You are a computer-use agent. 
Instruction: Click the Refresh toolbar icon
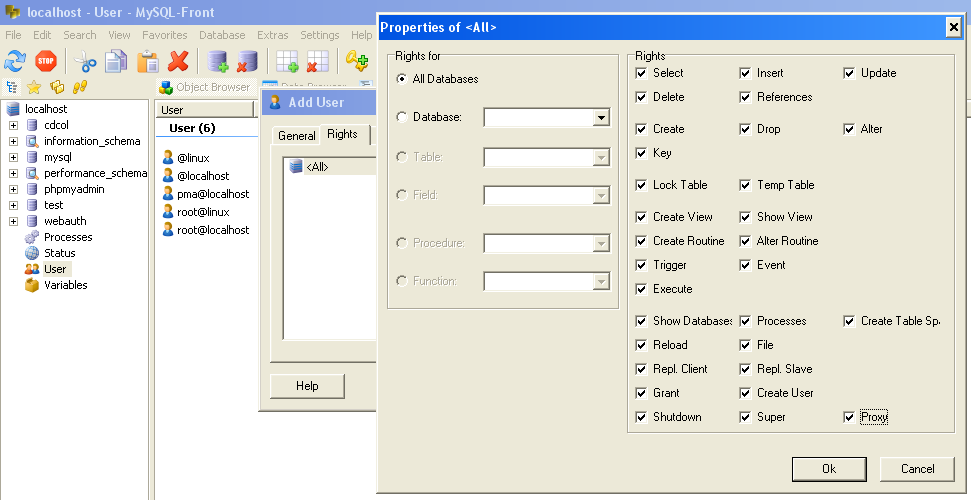coord(14,61)
